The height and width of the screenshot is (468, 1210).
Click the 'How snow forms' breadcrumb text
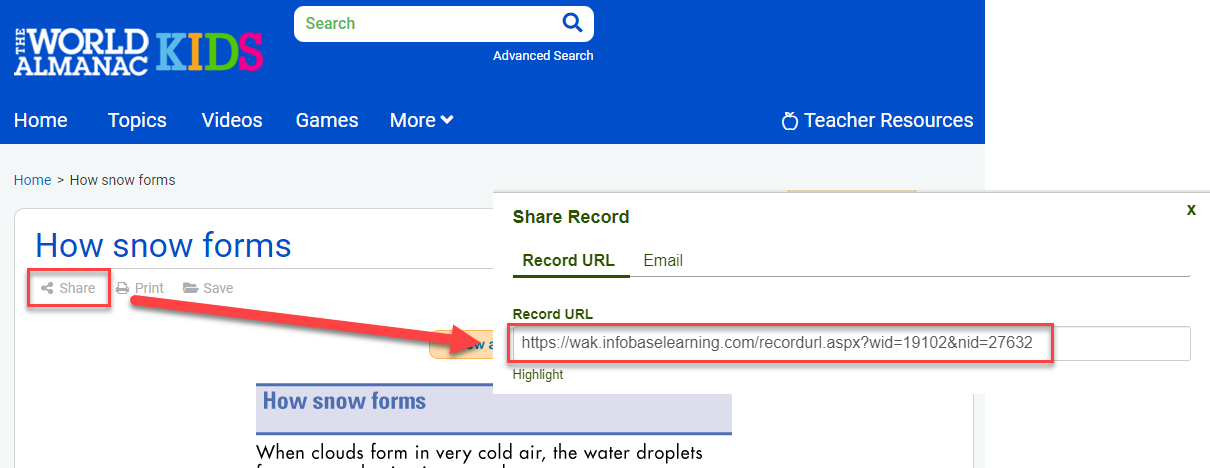click(122, 180)
